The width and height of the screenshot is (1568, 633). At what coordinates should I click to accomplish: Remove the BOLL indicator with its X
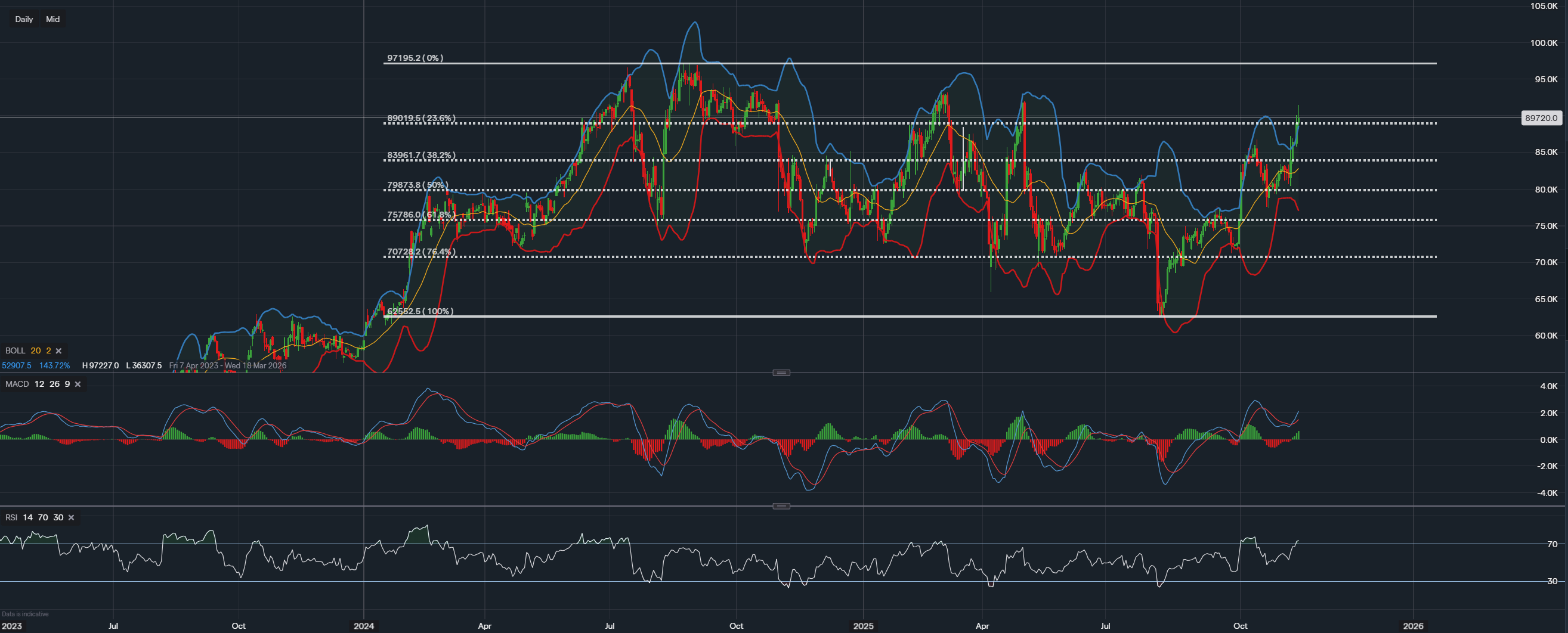click(x=59, y=351)
